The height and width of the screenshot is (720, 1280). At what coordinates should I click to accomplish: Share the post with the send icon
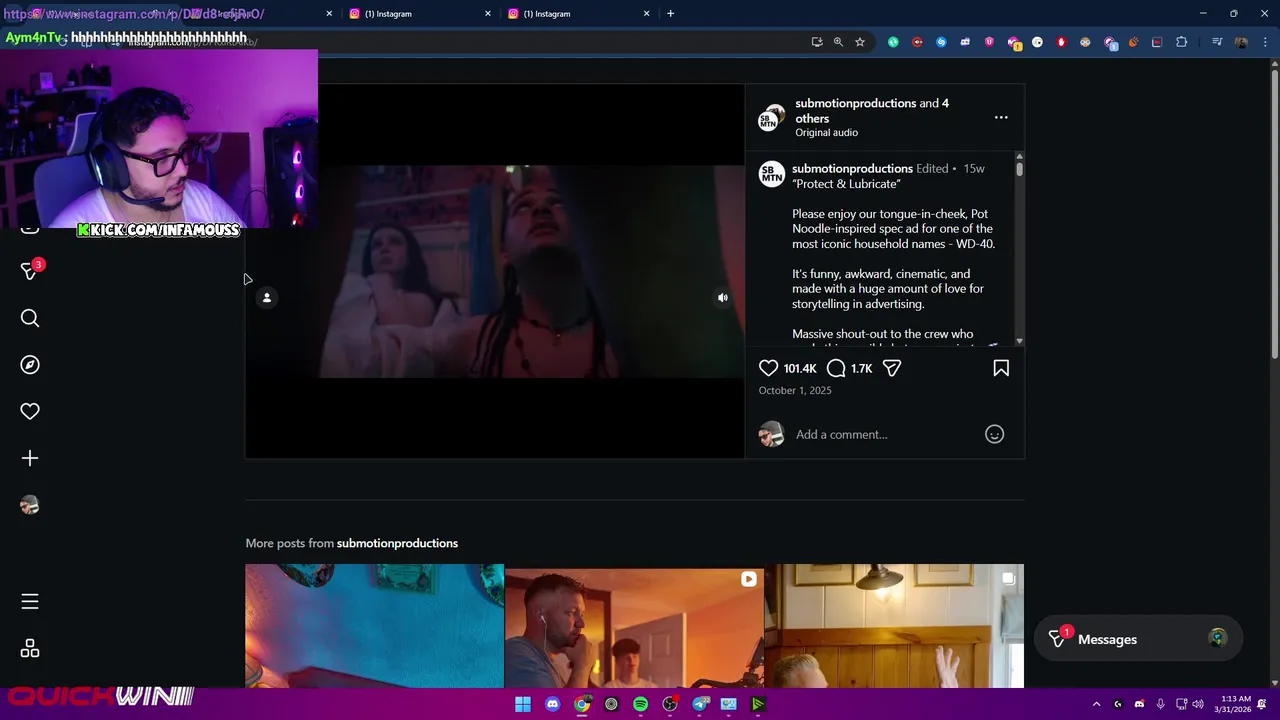tap(892, 368)
